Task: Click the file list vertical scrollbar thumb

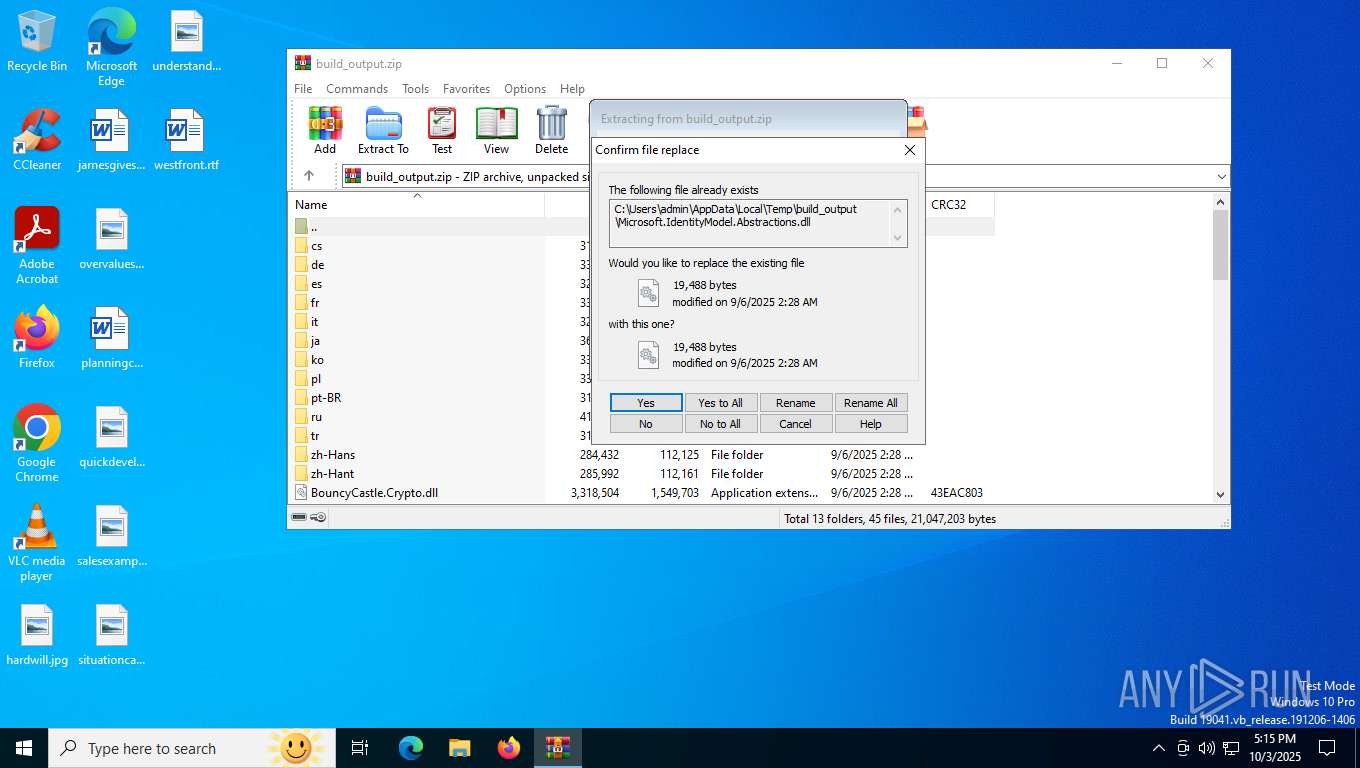Action: [x=1220, y=245]
